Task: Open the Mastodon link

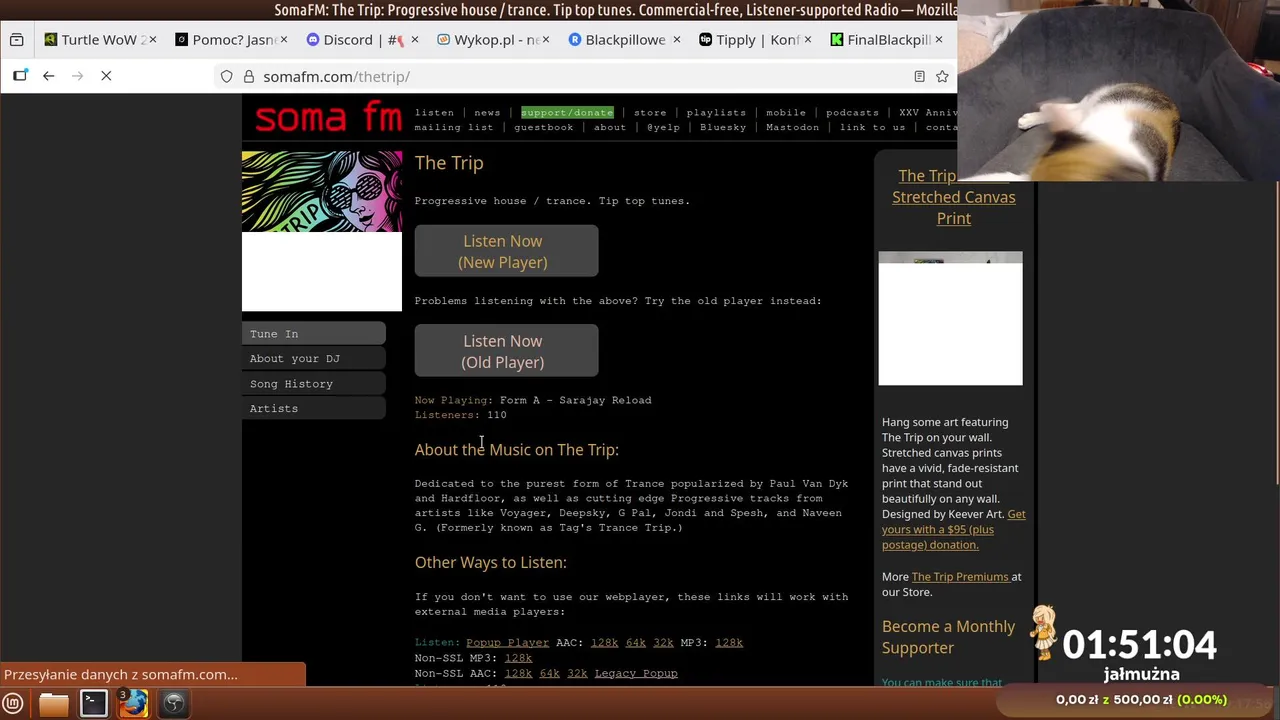Action: [792, 127]
